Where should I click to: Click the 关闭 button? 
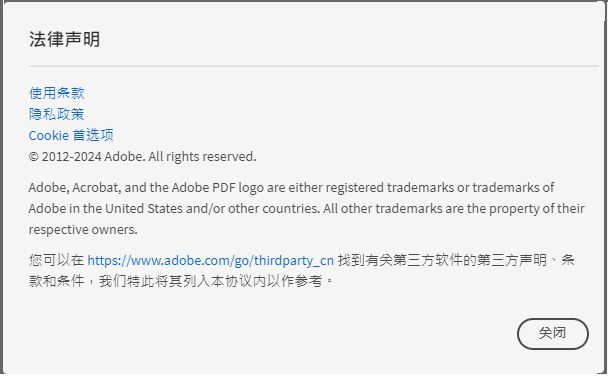pos(553,334)
